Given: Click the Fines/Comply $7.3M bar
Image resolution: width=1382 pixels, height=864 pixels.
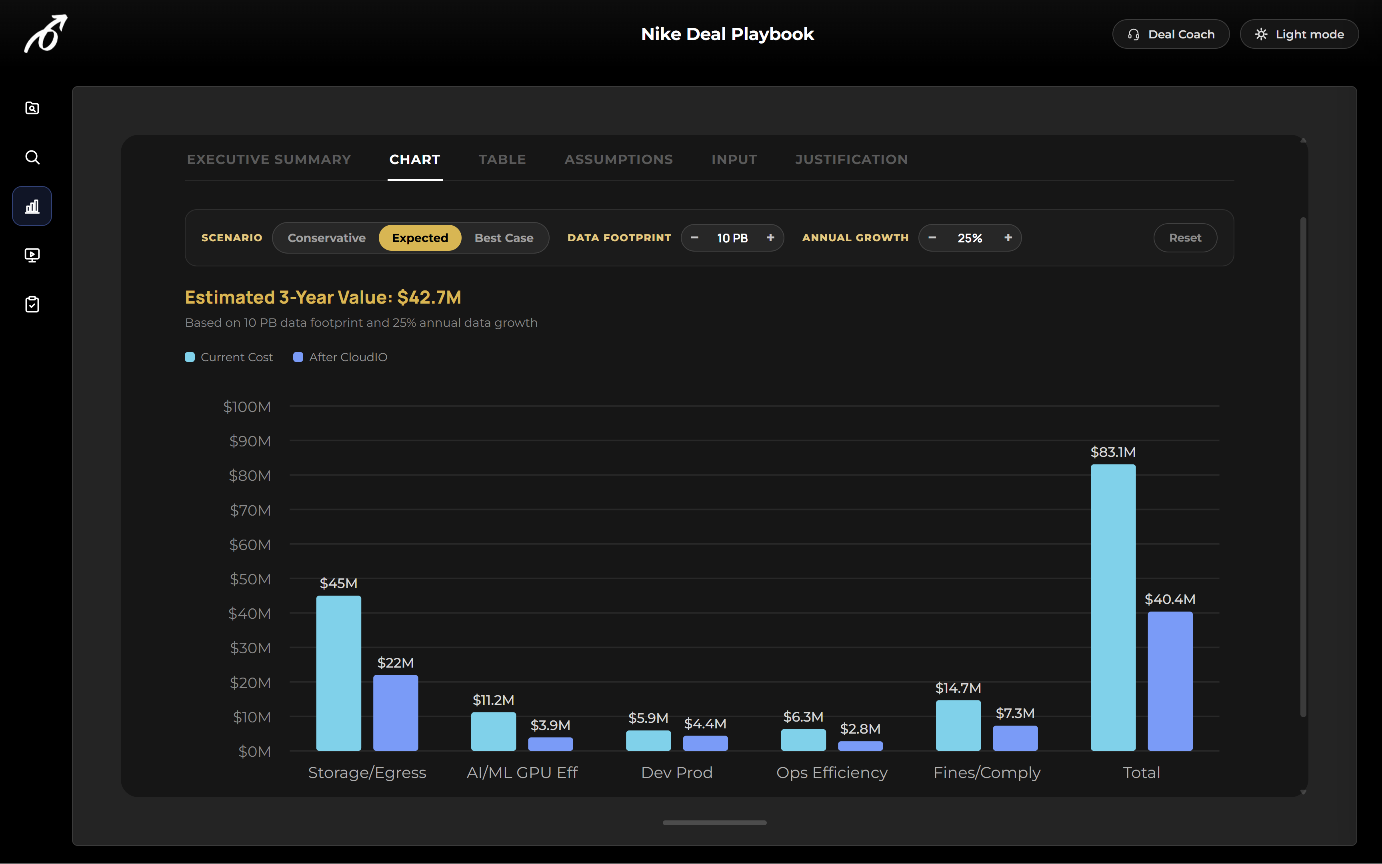Looking at the screenshot, I should pyautogui.click(x=1015, y=738).
